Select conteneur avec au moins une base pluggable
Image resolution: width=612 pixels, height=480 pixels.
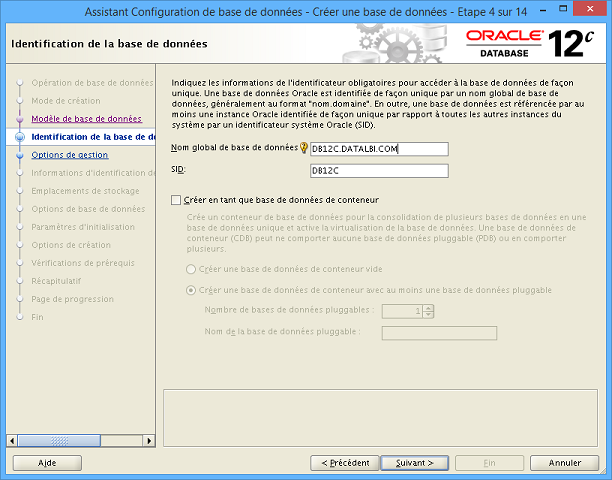[191, 290]
